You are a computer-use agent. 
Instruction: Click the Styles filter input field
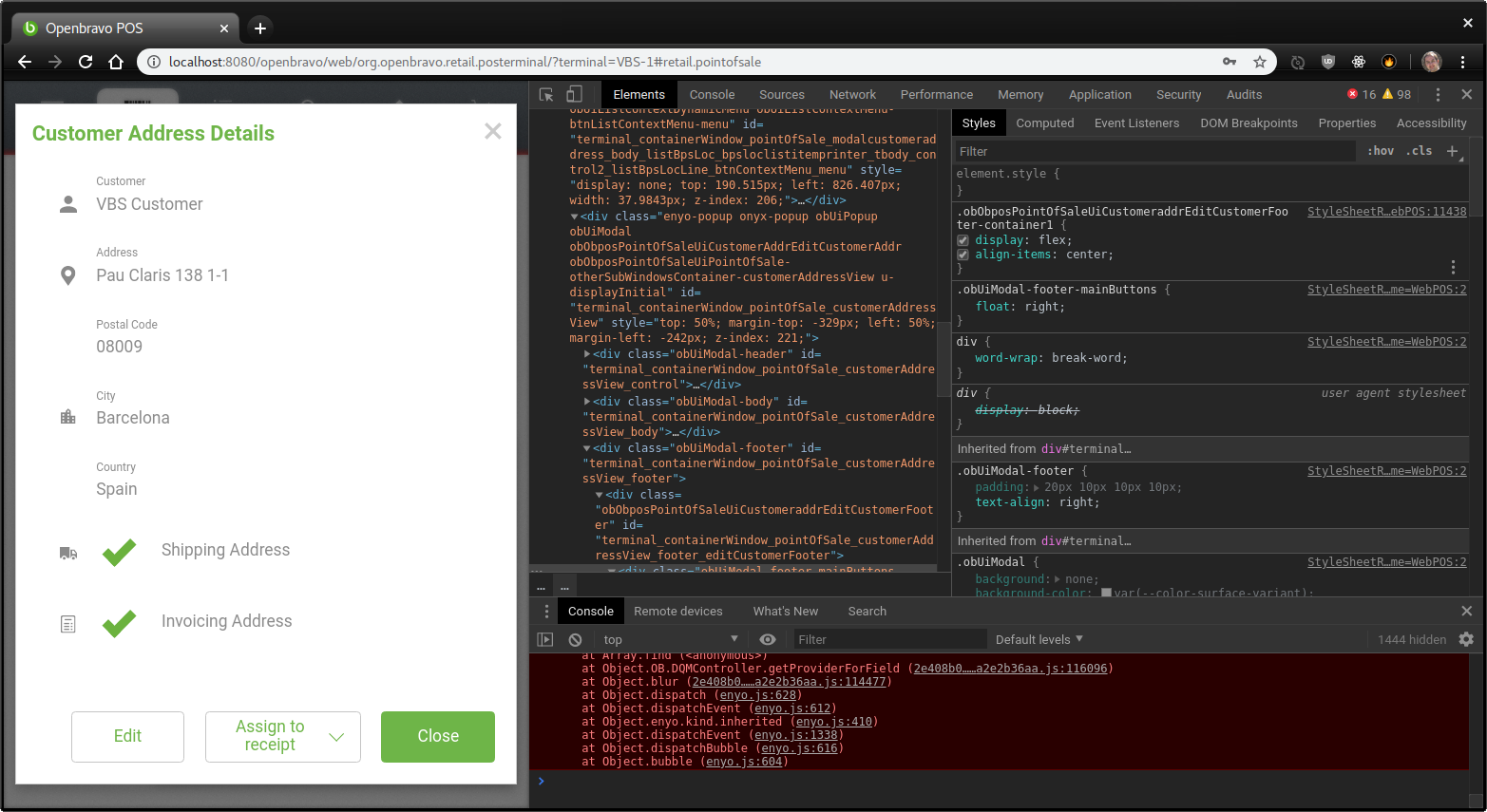tap(1154, 151)
